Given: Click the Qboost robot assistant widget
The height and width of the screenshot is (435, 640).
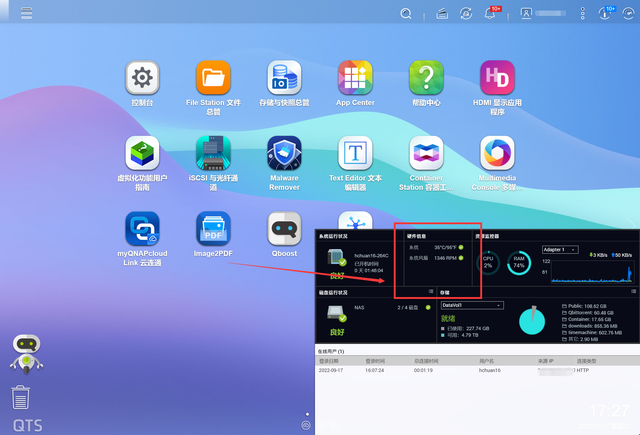Looking at the screenshot, I should click(27, 354).
